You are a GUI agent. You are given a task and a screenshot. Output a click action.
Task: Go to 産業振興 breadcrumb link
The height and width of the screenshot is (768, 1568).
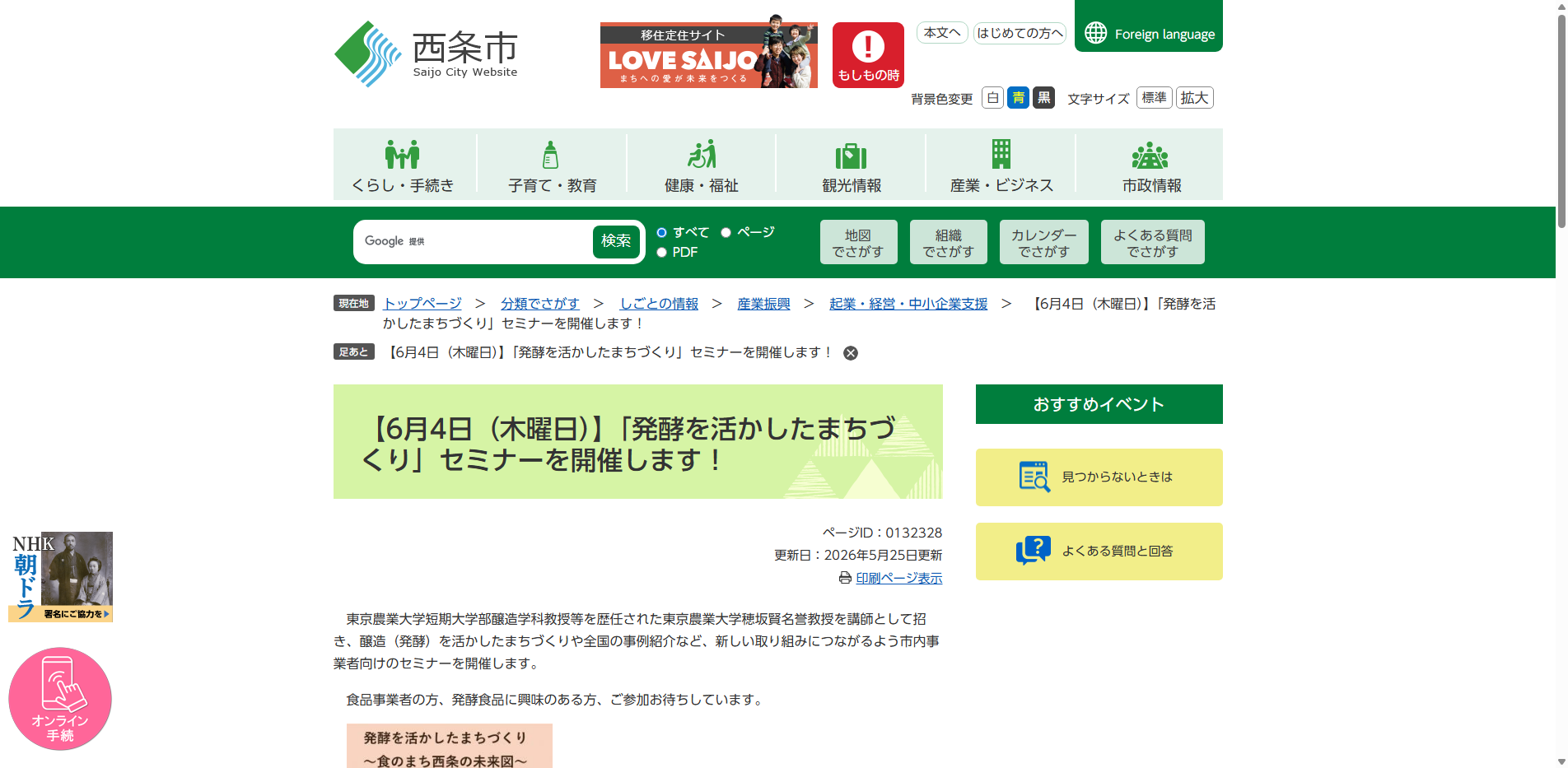[x=763, y=304]
